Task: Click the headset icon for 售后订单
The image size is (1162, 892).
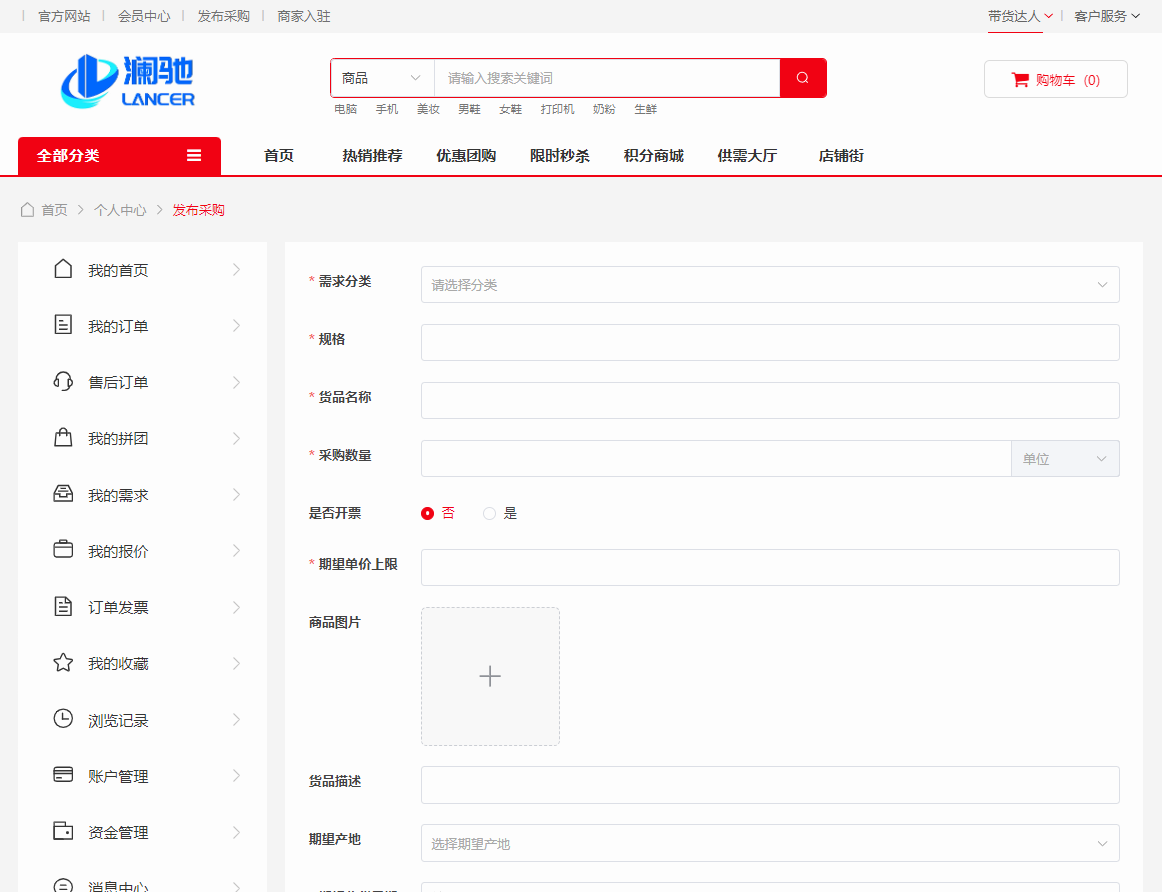Action: 63,382
